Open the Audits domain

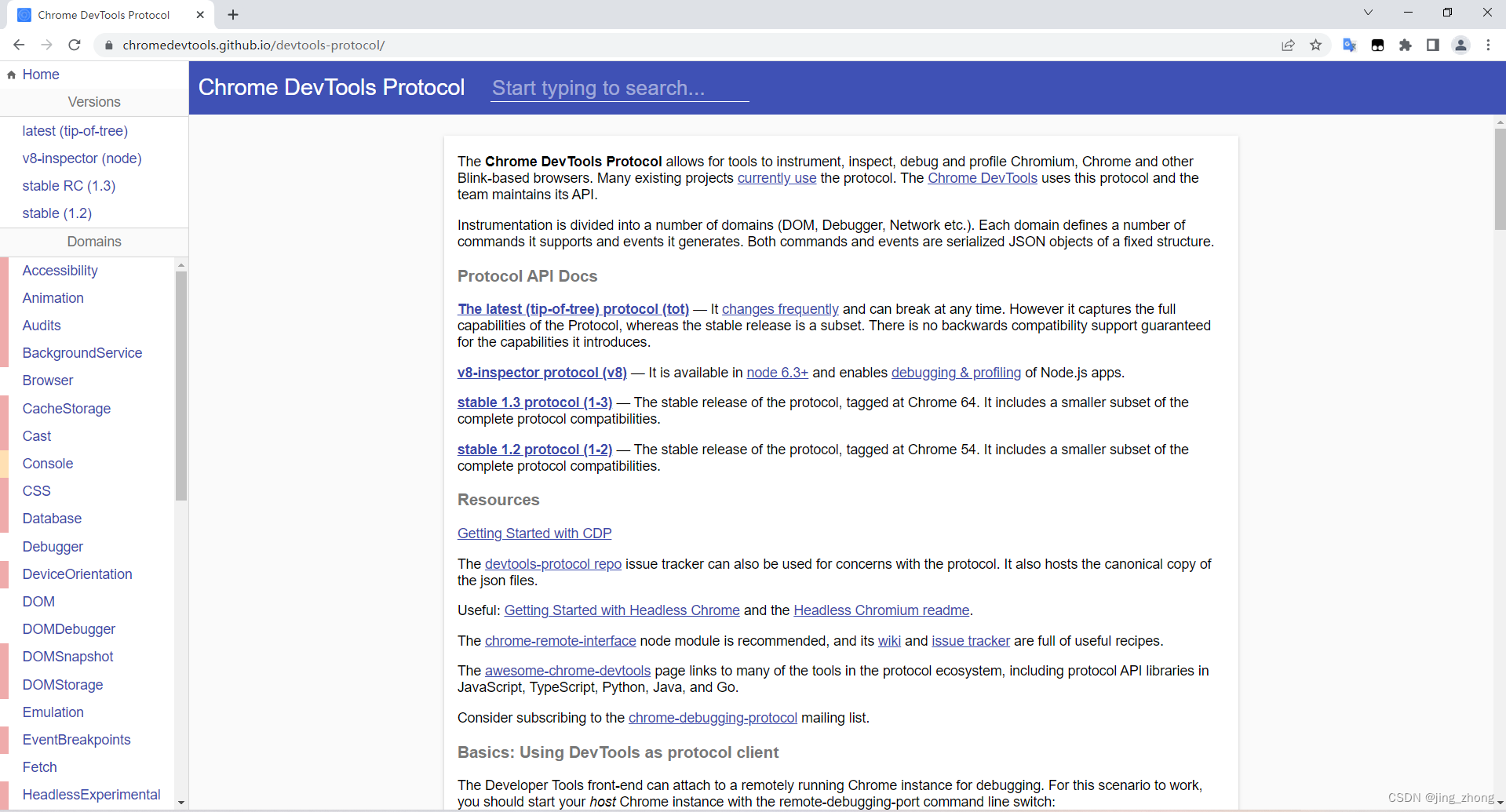(x=41, y=326)
